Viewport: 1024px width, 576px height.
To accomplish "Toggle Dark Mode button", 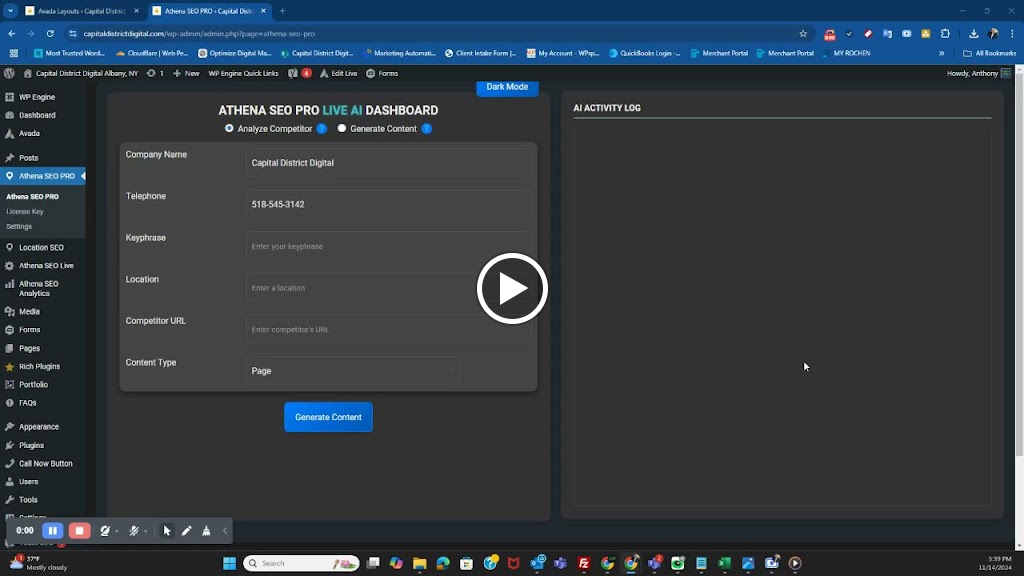I will point(507,87).
